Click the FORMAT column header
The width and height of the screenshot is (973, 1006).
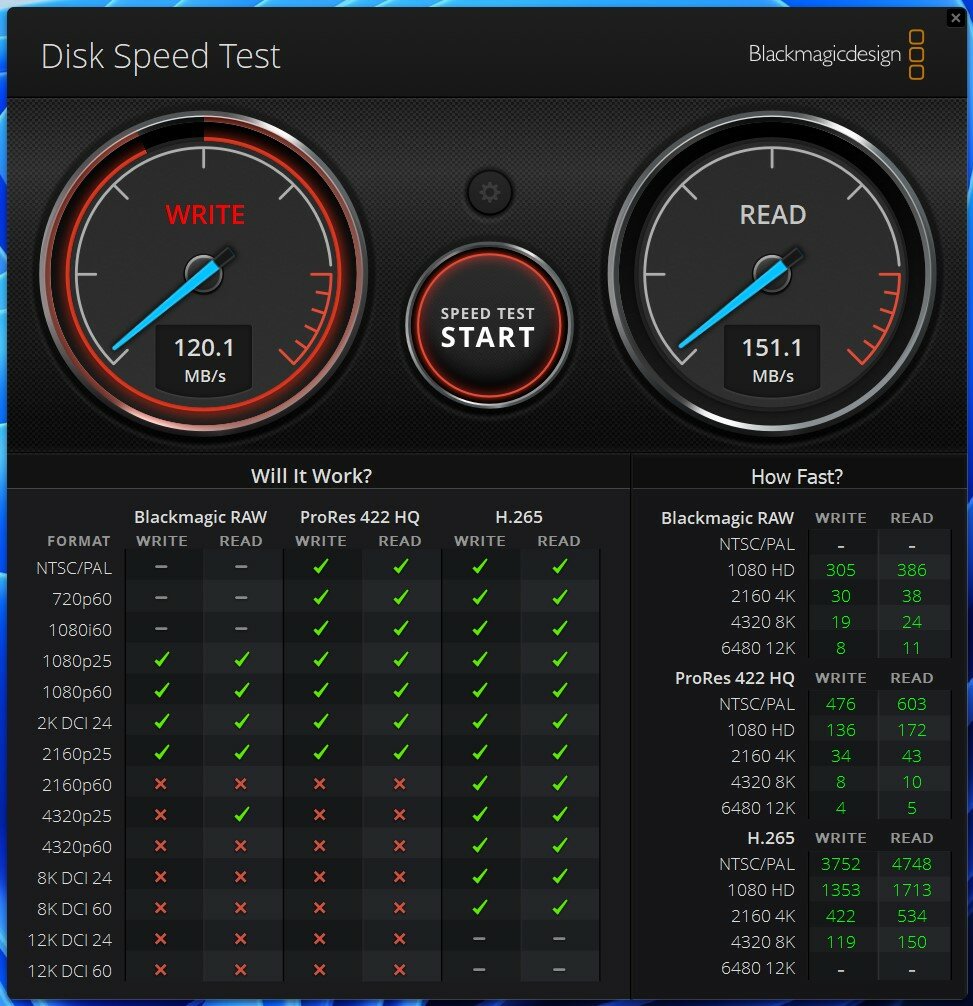(x=79, y=541)
